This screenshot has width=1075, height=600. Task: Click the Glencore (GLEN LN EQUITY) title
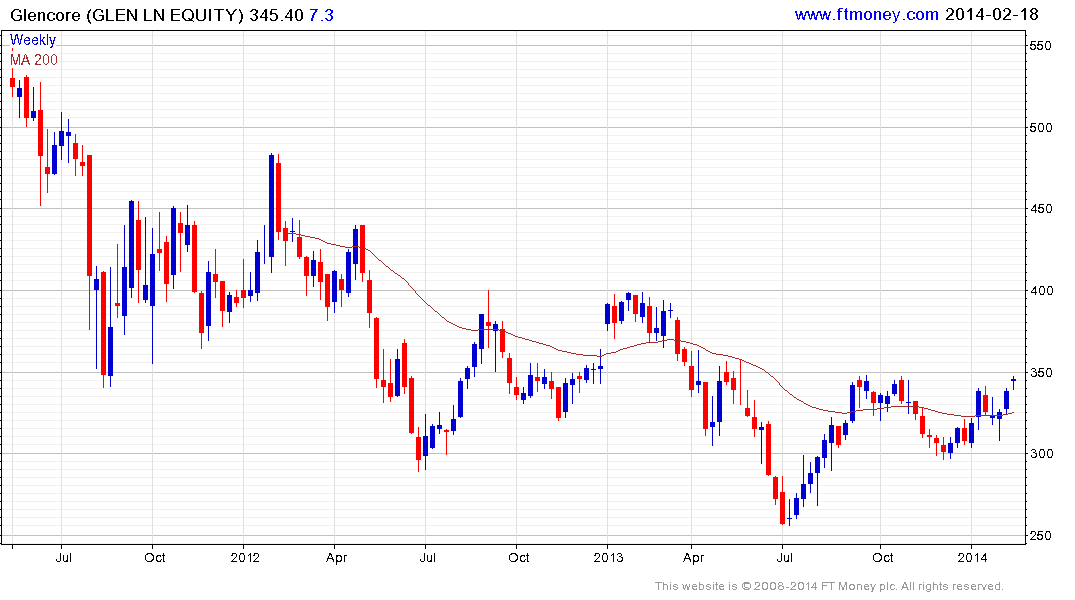pyautogui.click(x=128, y=15)
